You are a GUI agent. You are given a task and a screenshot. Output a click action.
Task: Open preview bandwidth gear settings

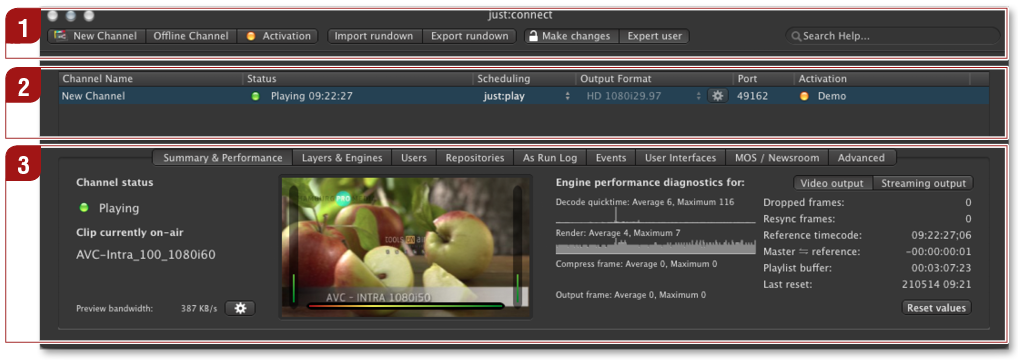click(x=240, y=308)
